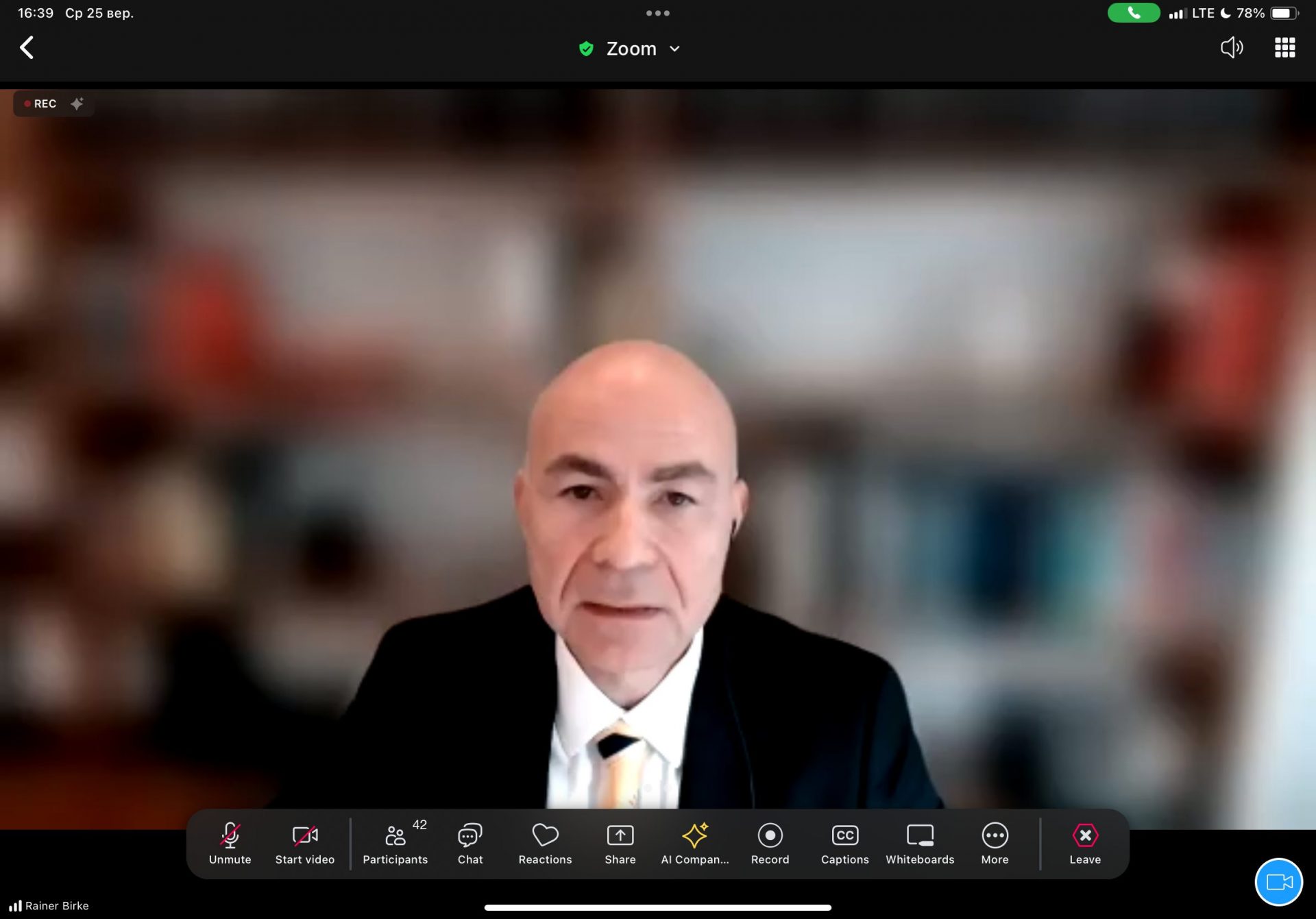Open Reactions heart menu
Screen dimensions: 1316x919
tap(545, 843)
